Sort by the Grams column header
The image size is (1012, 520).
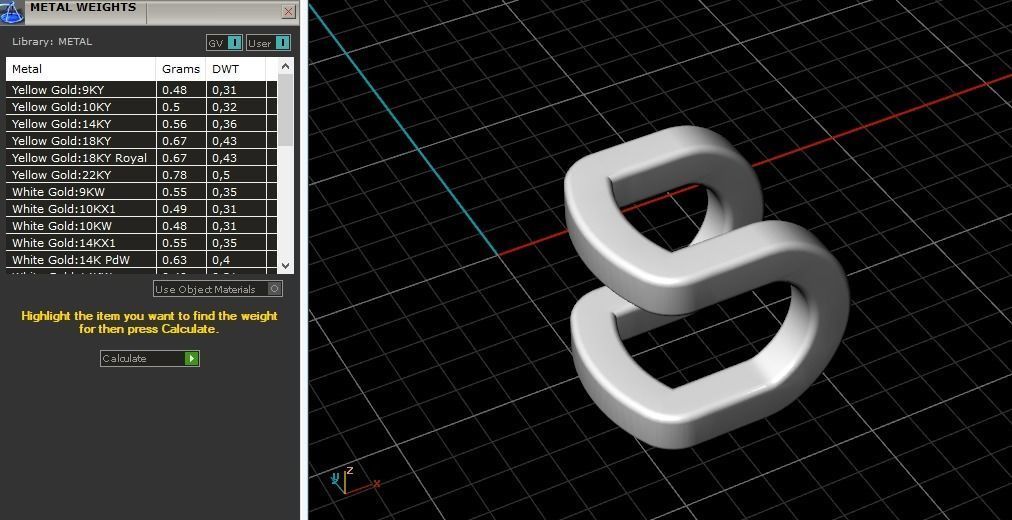(x=181, y=69)
